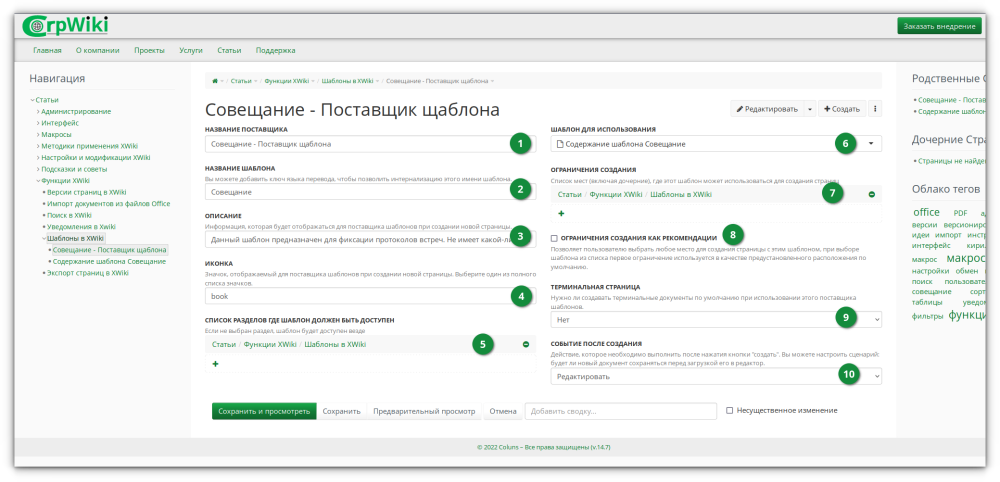Open Содержание шаблона Совещание tree item

109,261
